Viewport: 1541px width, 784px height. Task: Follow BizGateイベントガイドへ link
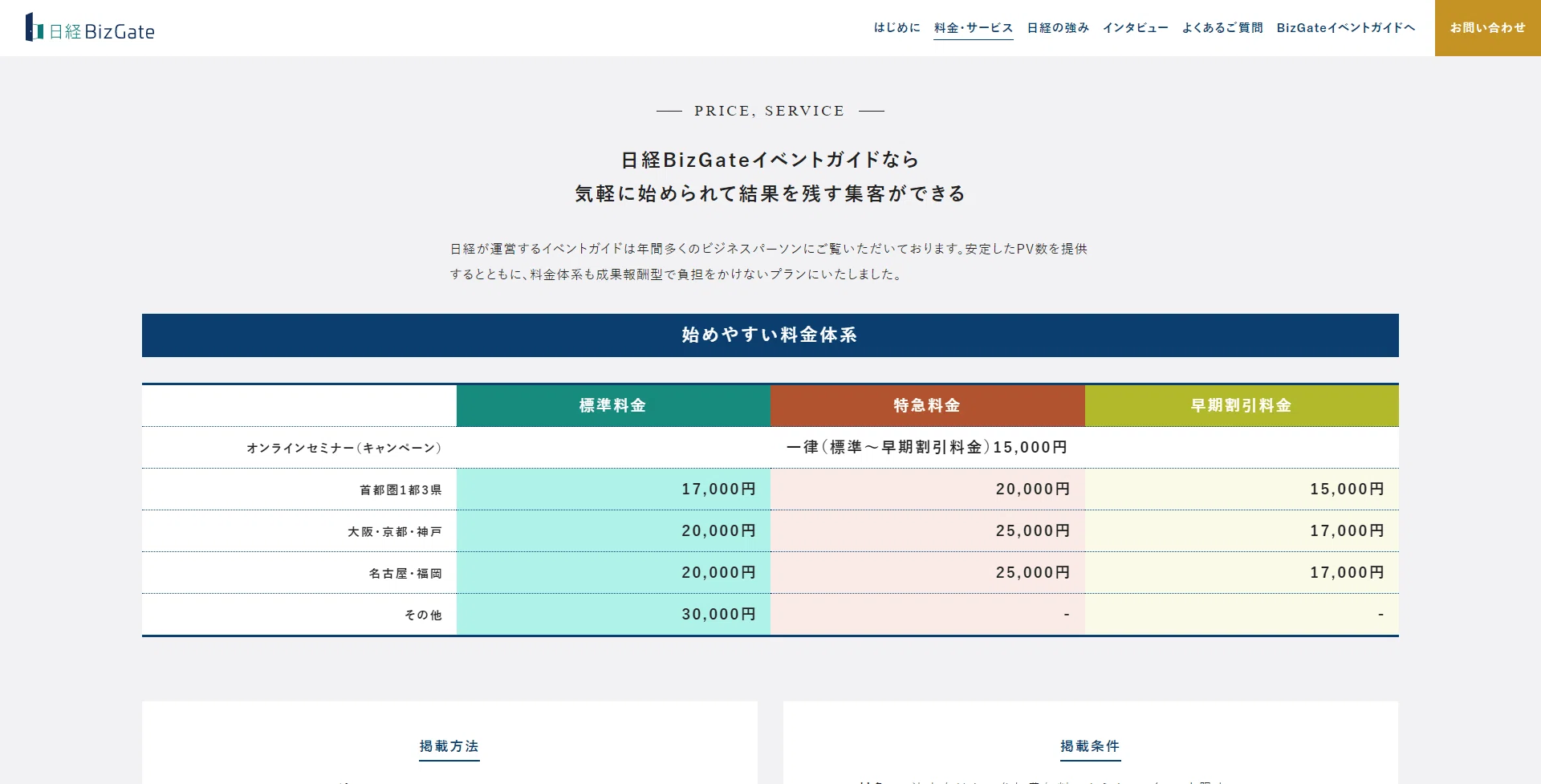(x=1346, y=28)
